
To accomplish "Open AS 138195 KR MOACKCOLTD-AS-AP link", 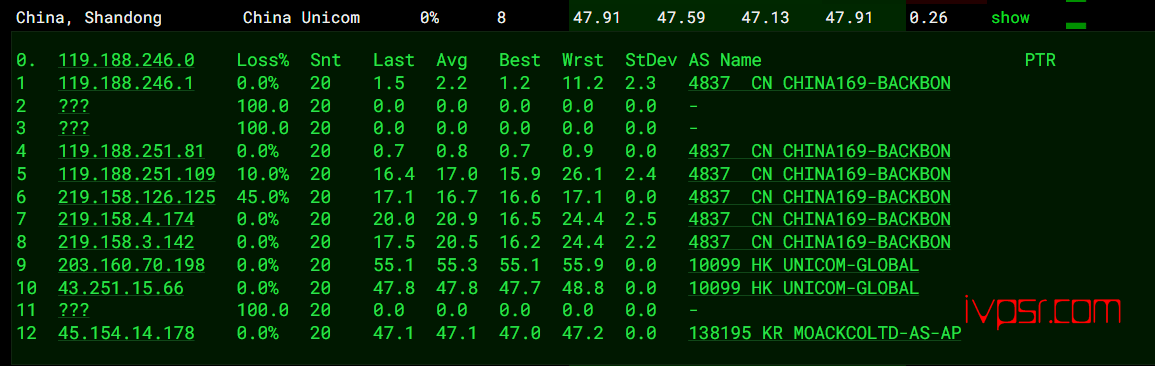I will pos(825,334).
